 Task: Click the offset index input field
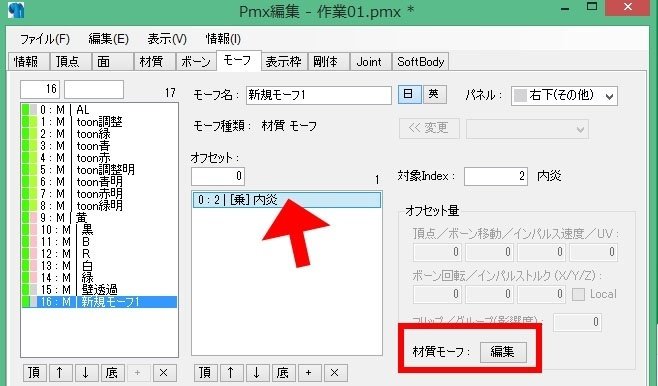[218, 176]
